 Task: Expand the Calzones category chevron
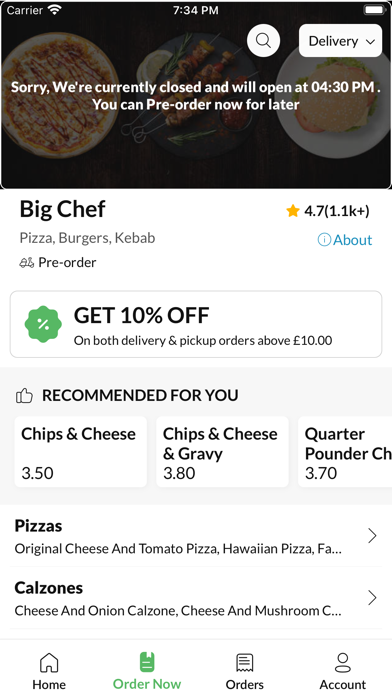click(372, 598)
